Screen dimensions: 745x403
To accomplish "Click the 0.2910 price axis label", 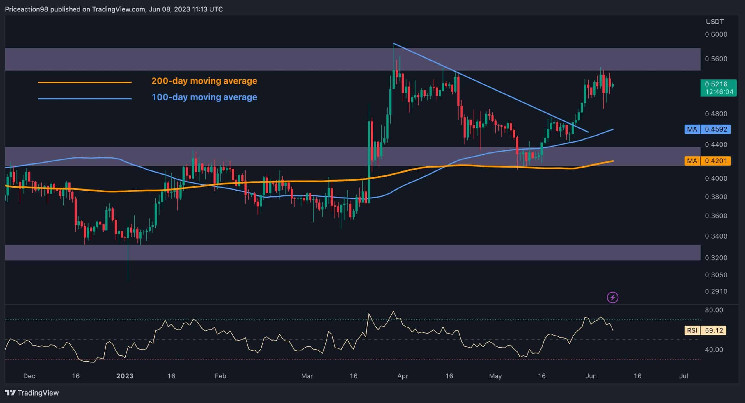I will pyautogui.click(x=716, y=291).
